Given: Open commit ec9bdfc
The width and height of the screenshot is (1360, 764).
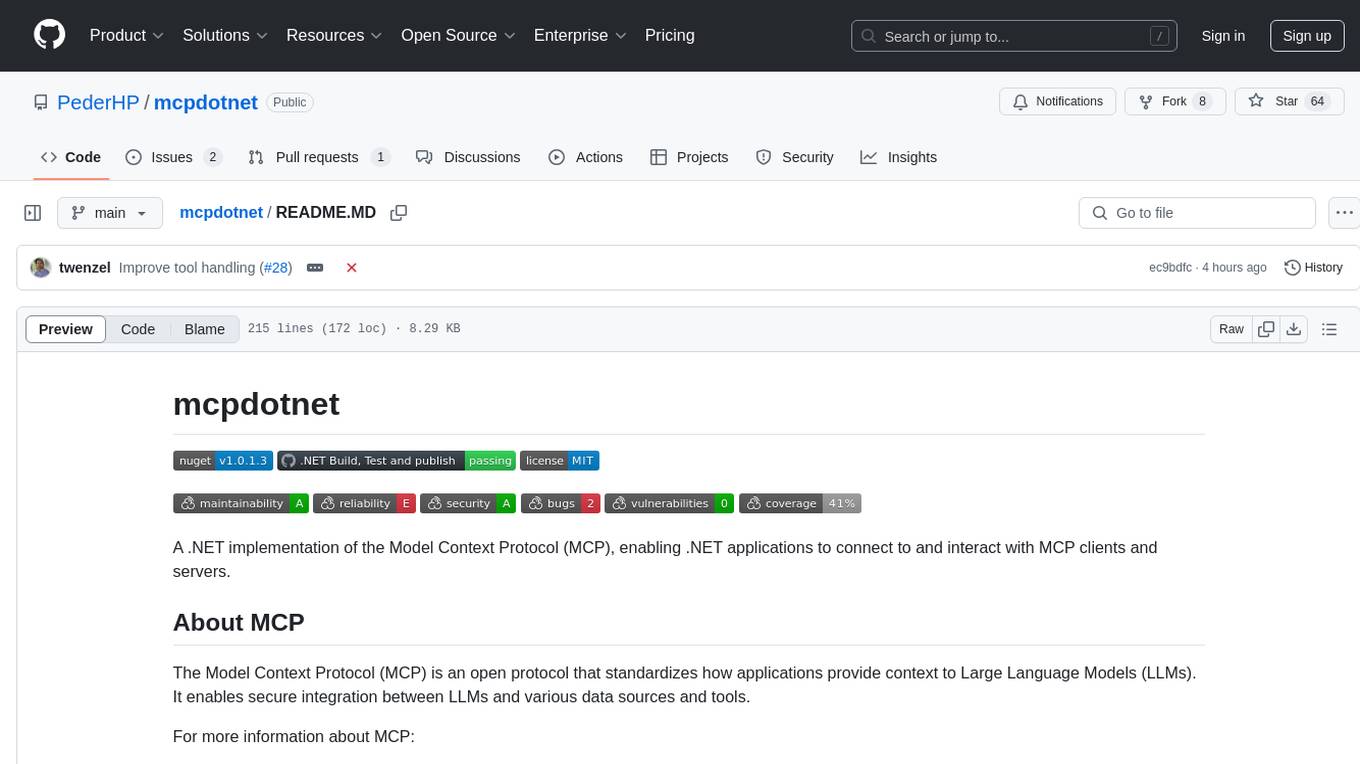Looking at the screenshot, I should click(x=1171, y=268).
